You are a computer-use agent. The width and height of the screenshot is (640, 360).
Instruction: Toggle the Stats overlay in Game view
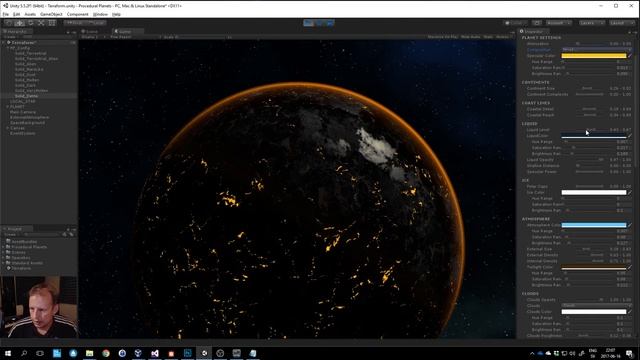tap(488, 37)
